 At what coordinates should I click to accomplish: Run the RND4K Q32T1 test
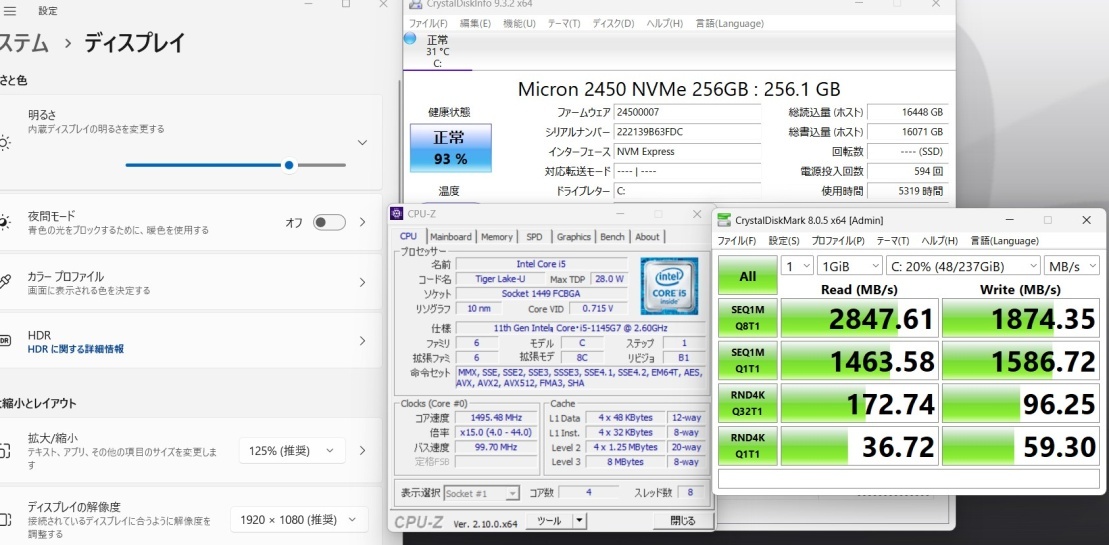point(748,403)
